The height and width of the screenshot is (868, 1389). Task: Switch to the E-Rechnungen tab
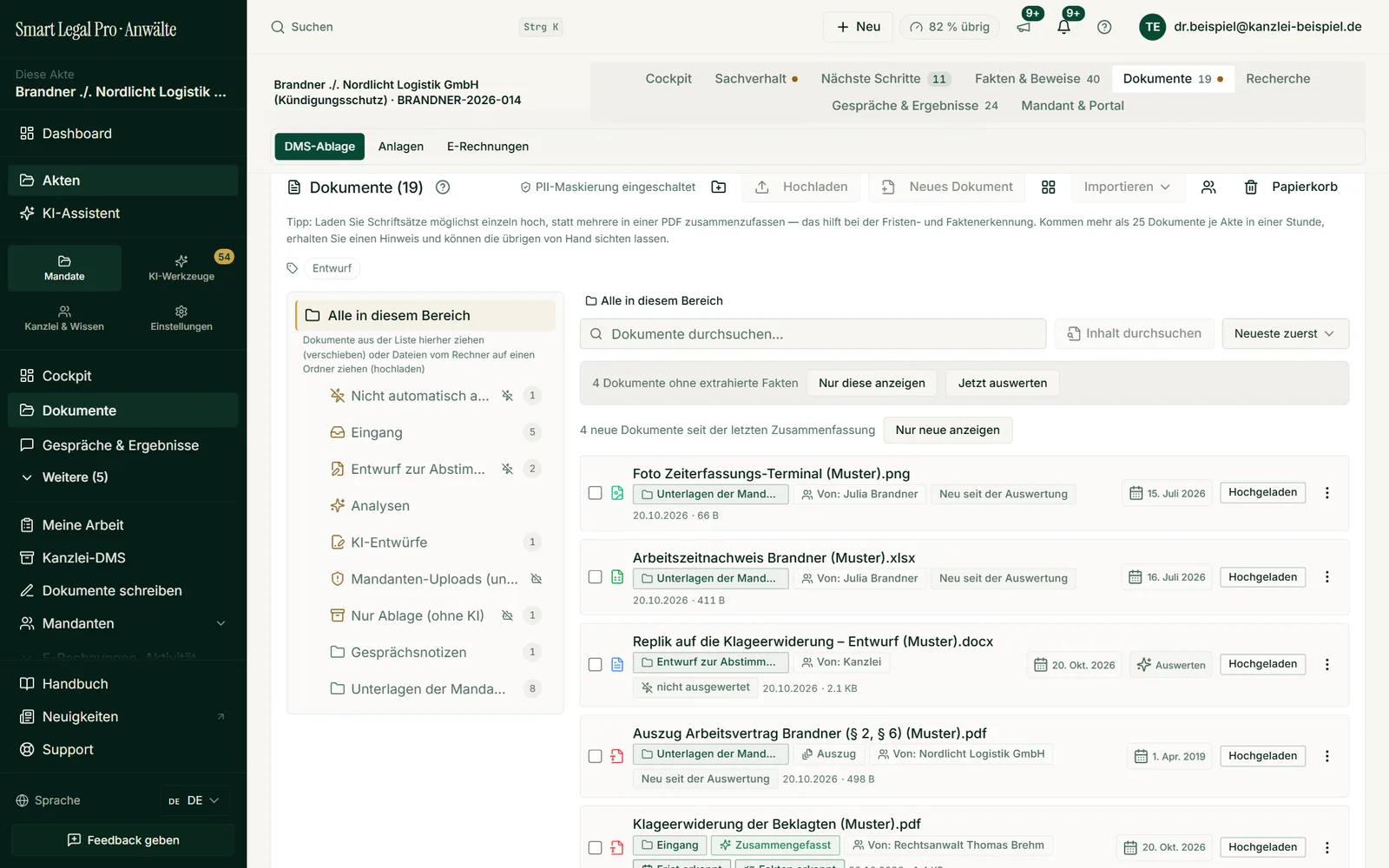click(x=488, y=147)
